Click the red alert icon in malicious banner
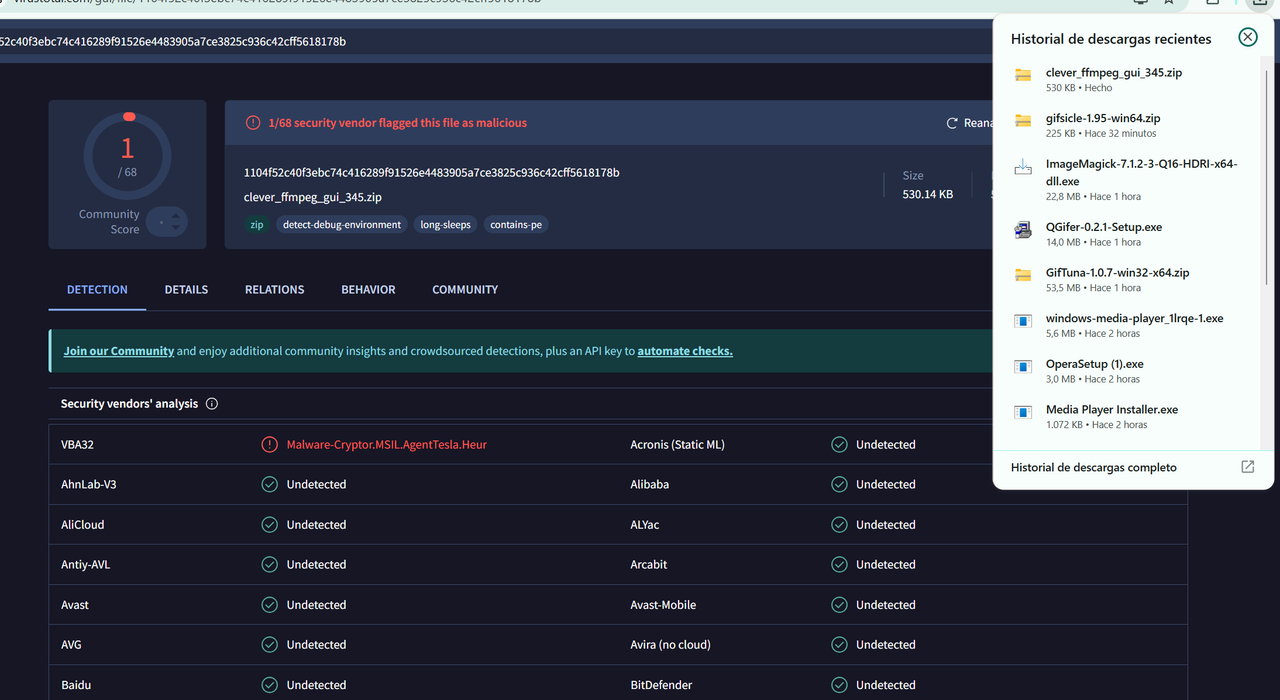This screenshot has width=1280, height=700. 253,123
